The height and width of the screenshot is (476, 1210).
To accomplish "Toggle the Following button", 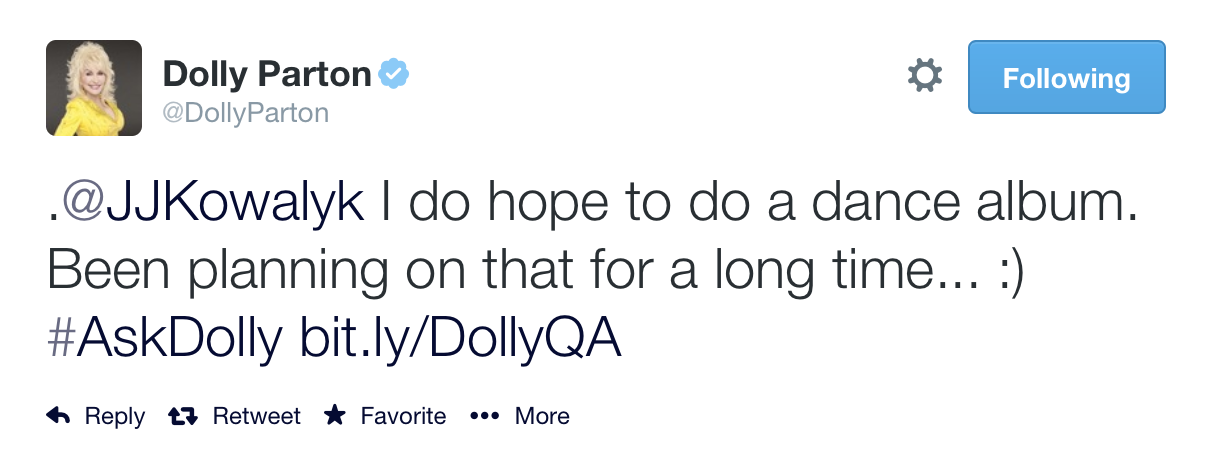I will [x=1066, y=77].
